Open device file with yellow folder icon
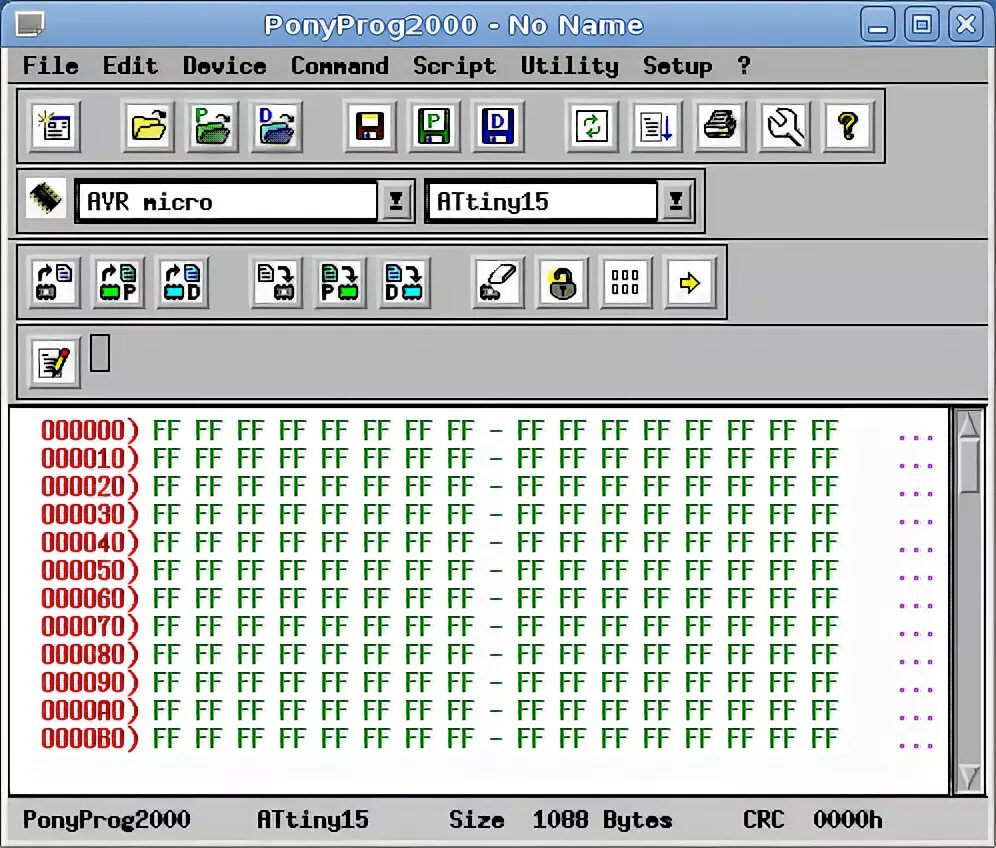The height and width of the screenshot is (848, 996). point(149,125)
